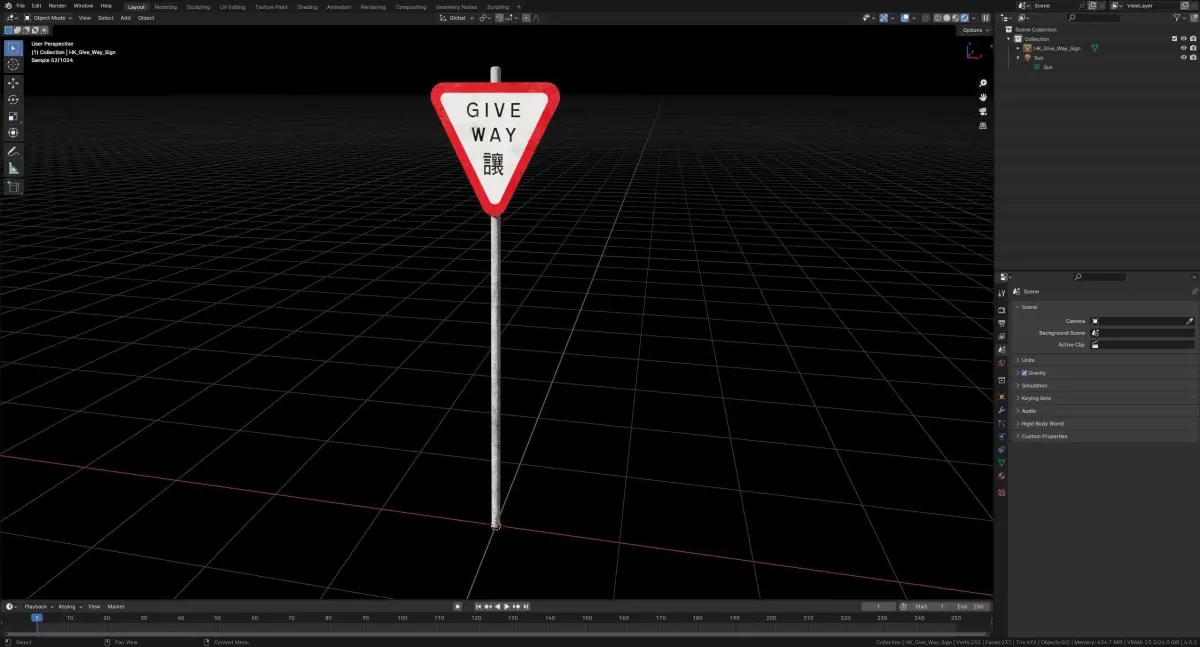Open the timeline Playback menu
1200x647 pixels.
37,606
